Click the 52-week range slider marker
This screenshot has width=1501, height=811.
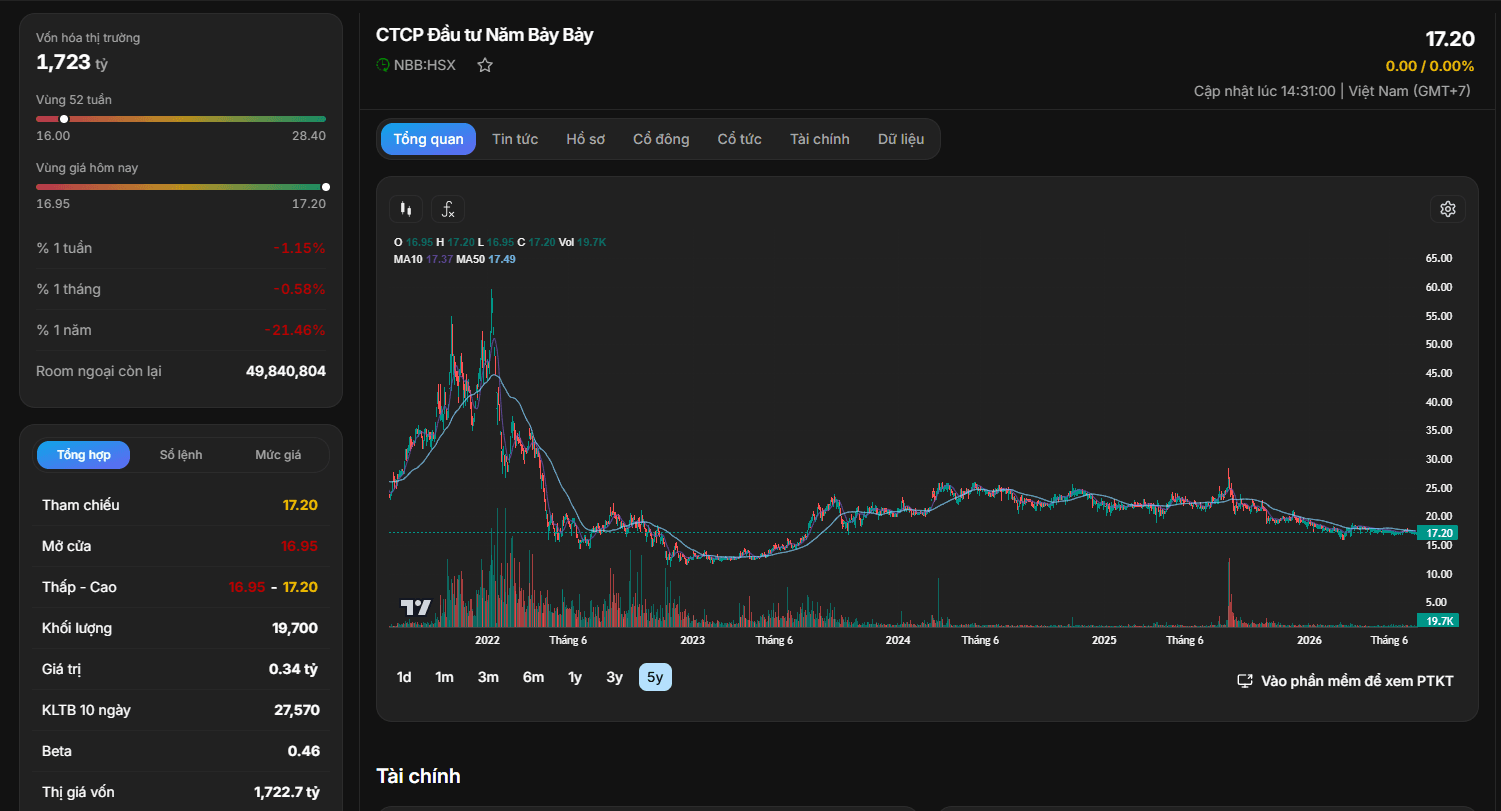click(x=64, y=119)
